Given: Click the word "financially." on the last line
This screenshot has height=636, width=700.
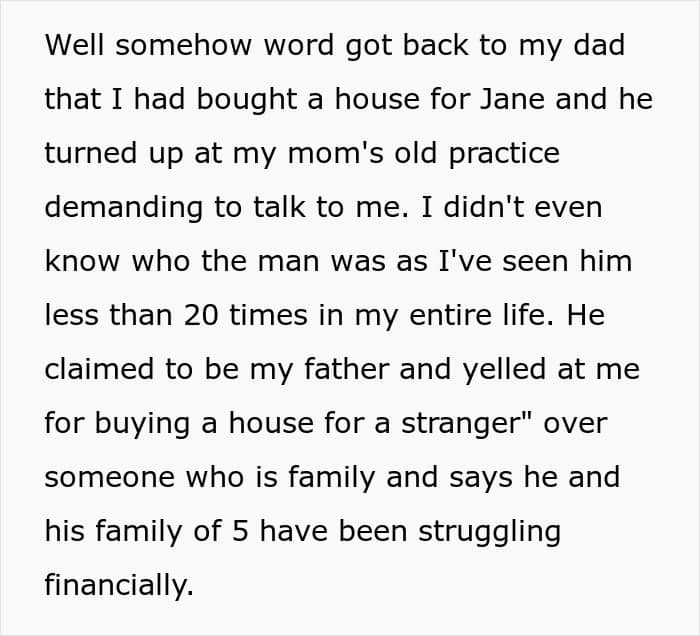Looking at the screenshot, I should [x=119, y=584].
